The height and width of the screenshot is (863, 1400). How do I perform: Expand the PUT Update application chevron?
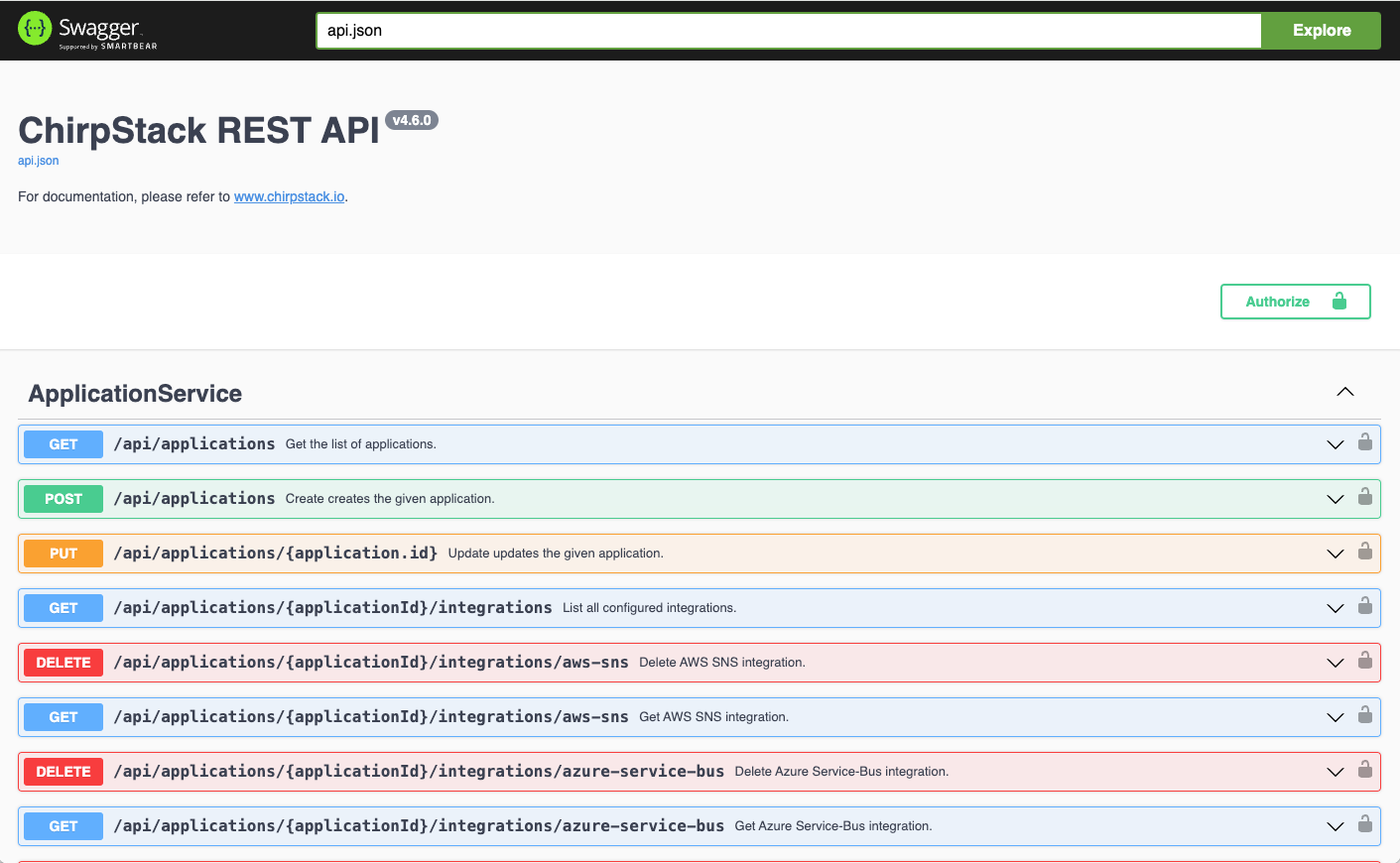(1336, 554)
